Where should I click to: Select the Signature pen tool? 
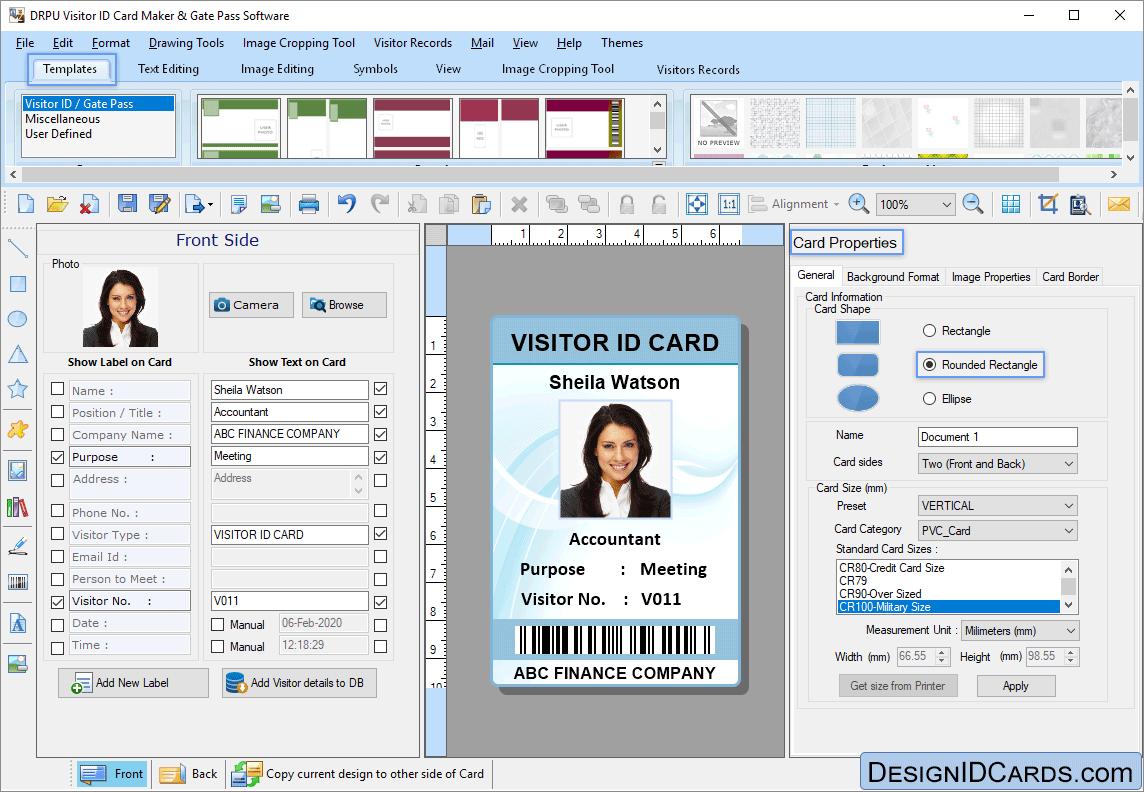tap(18, 546)
